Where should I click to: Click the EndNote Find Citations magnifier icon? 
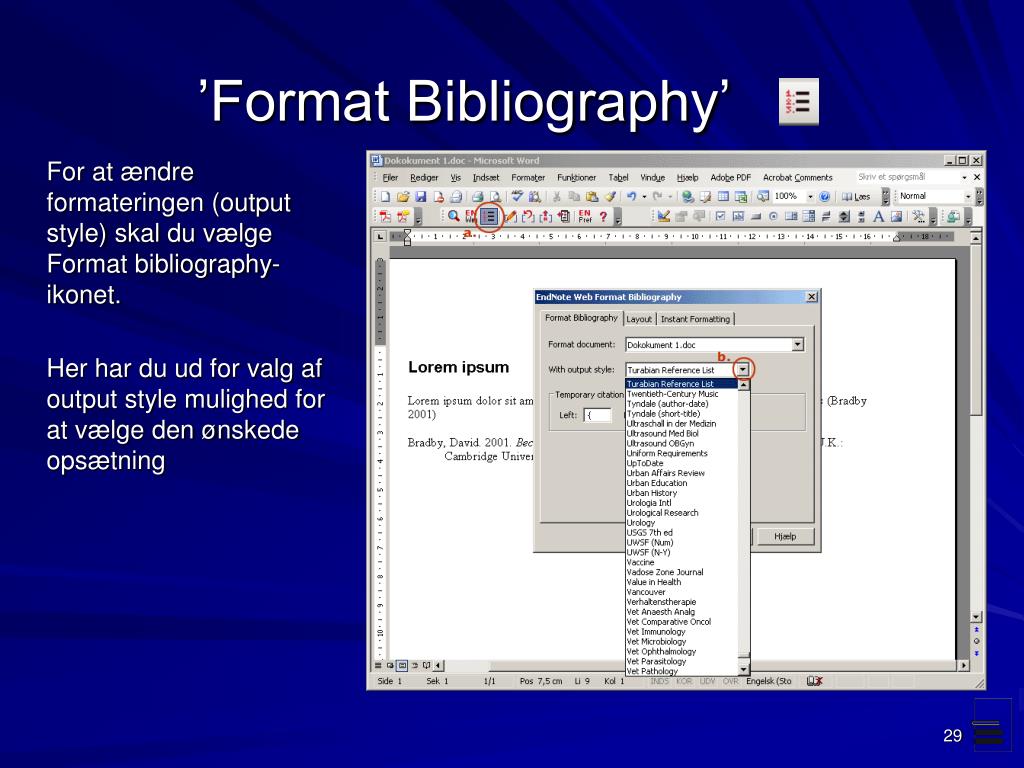453,216
